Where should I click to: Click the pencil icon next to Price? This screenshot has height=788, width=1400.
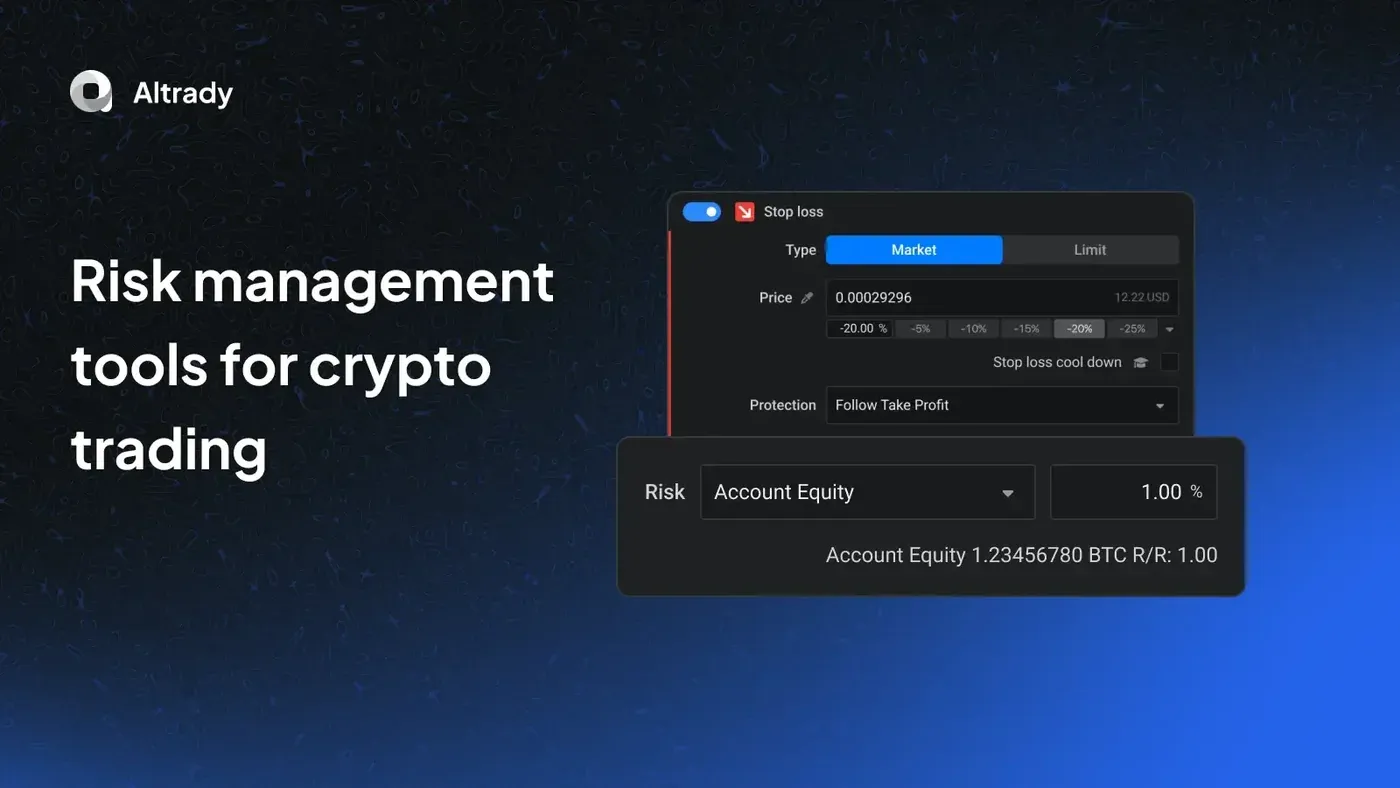tap(807, 298)
